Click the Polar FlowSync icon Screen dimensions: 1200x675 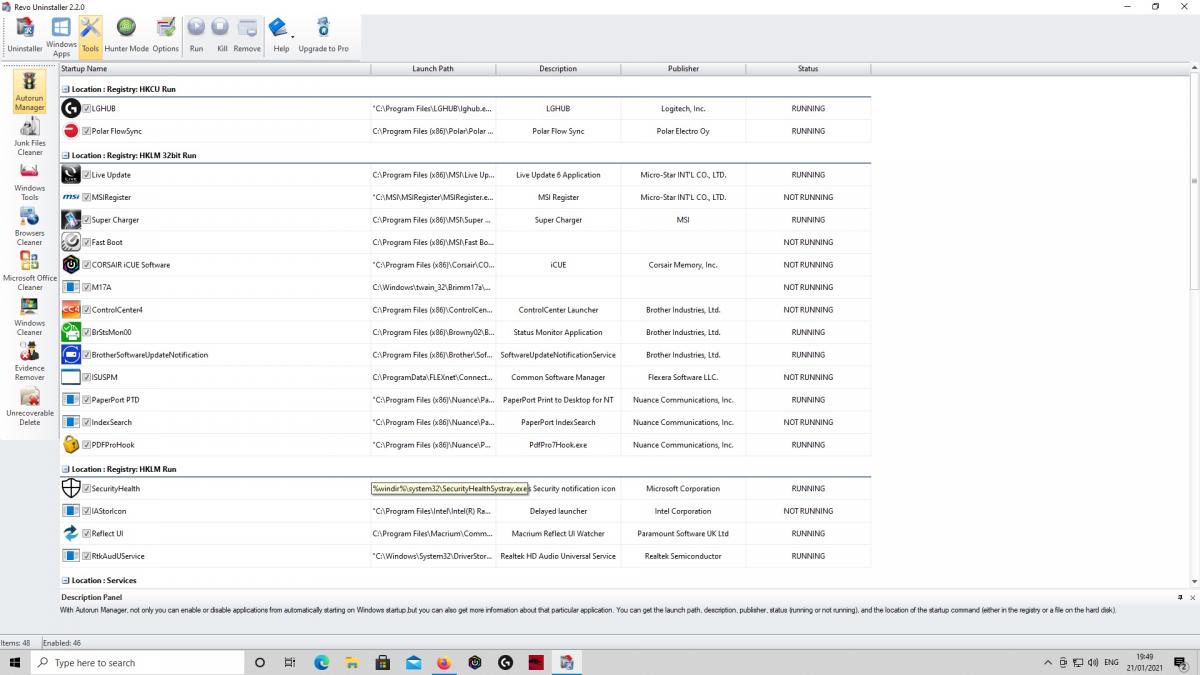tap(71, 131)
